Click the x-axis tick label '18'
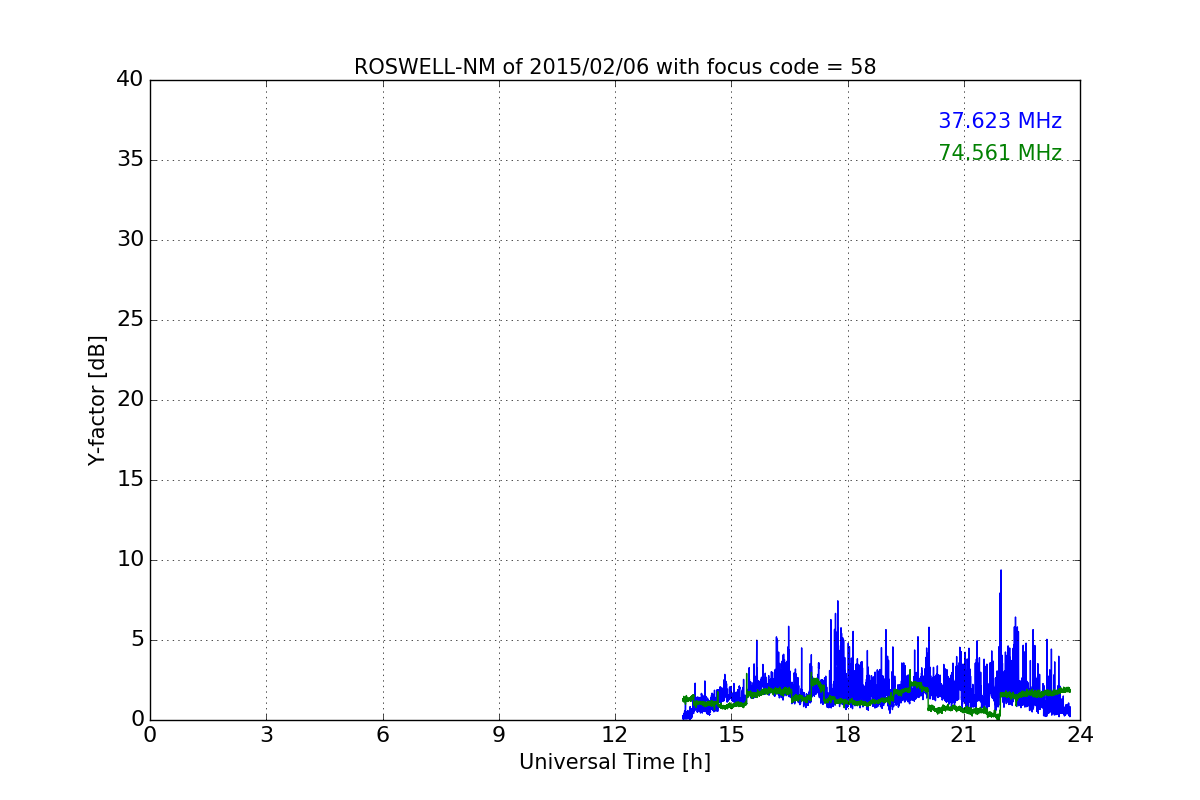Screen dimensions: 1200x800 (x=848, y=735)
